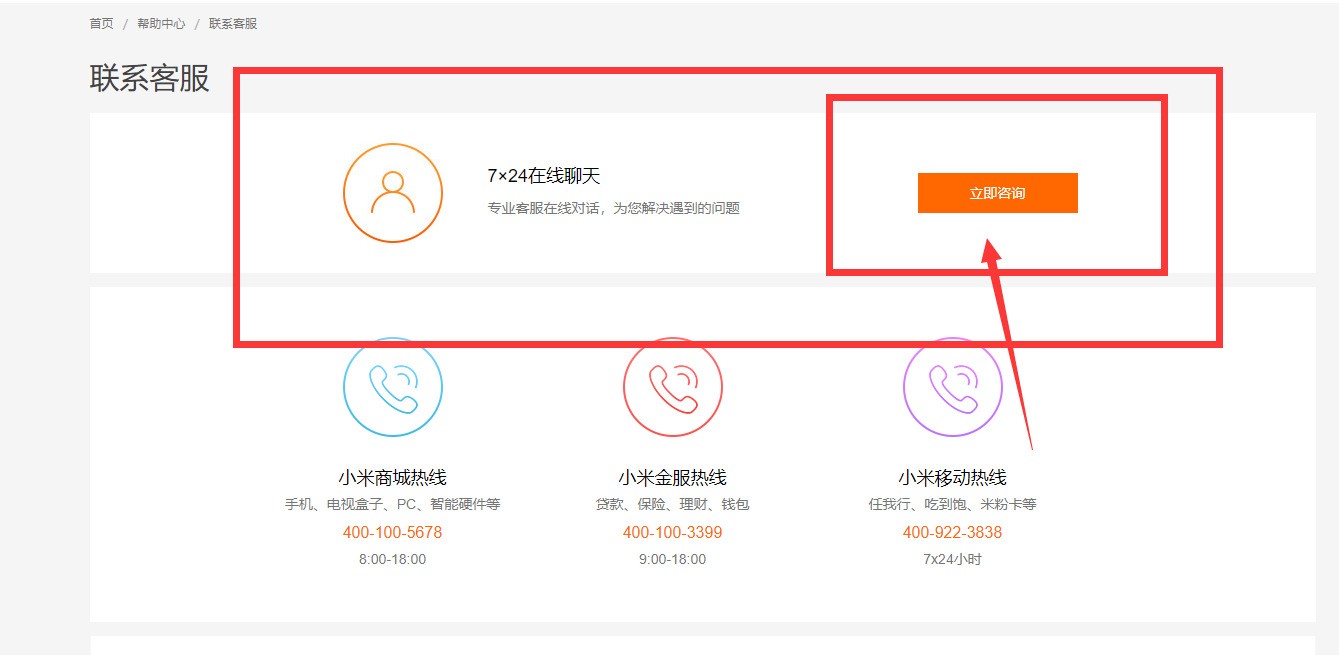Click the 手机、电视盒子、PC、智能硬件等 text
The height and width of the screenshot is (655, 1339).
click(392, 504)
